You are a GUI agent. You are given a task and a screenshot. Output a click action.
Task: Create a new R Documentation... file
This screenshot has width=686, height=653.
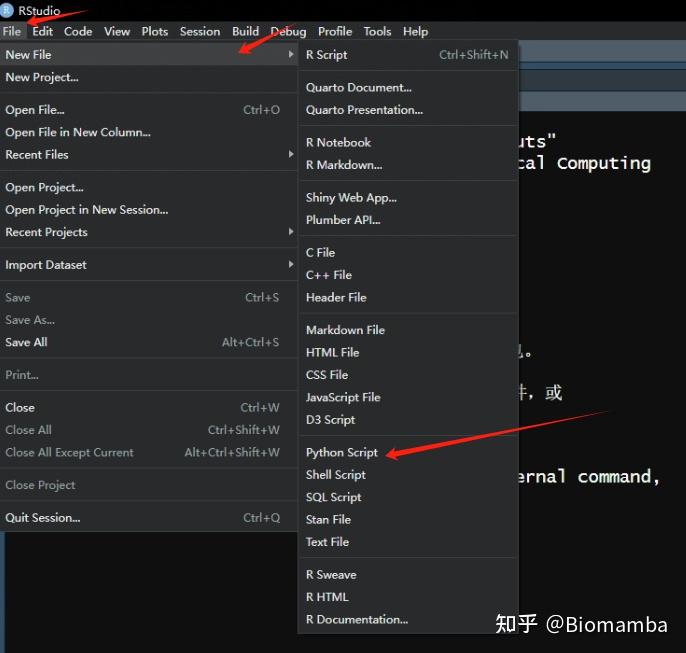[408, 620]
